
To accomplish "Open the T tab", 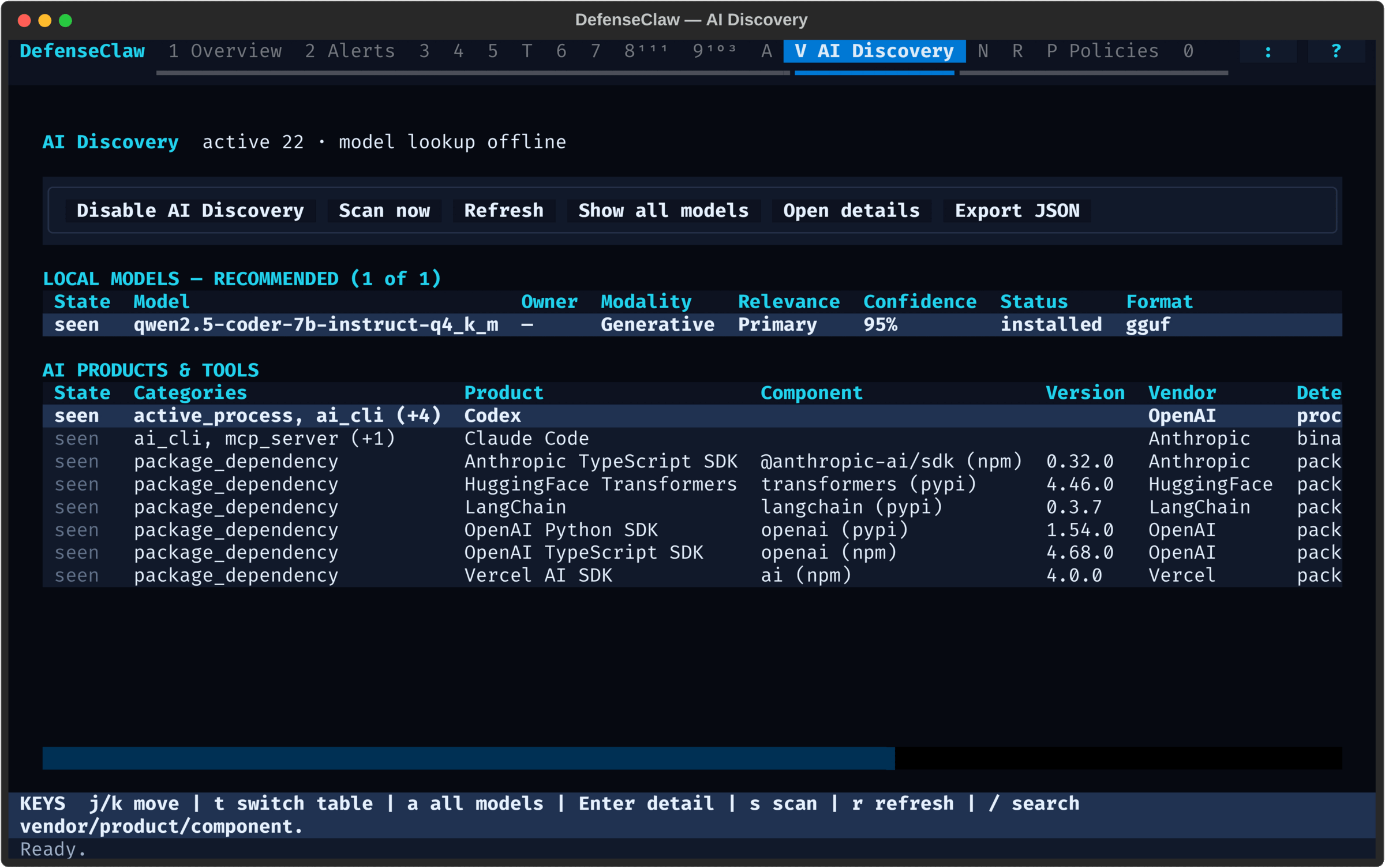I will (527, 51).
